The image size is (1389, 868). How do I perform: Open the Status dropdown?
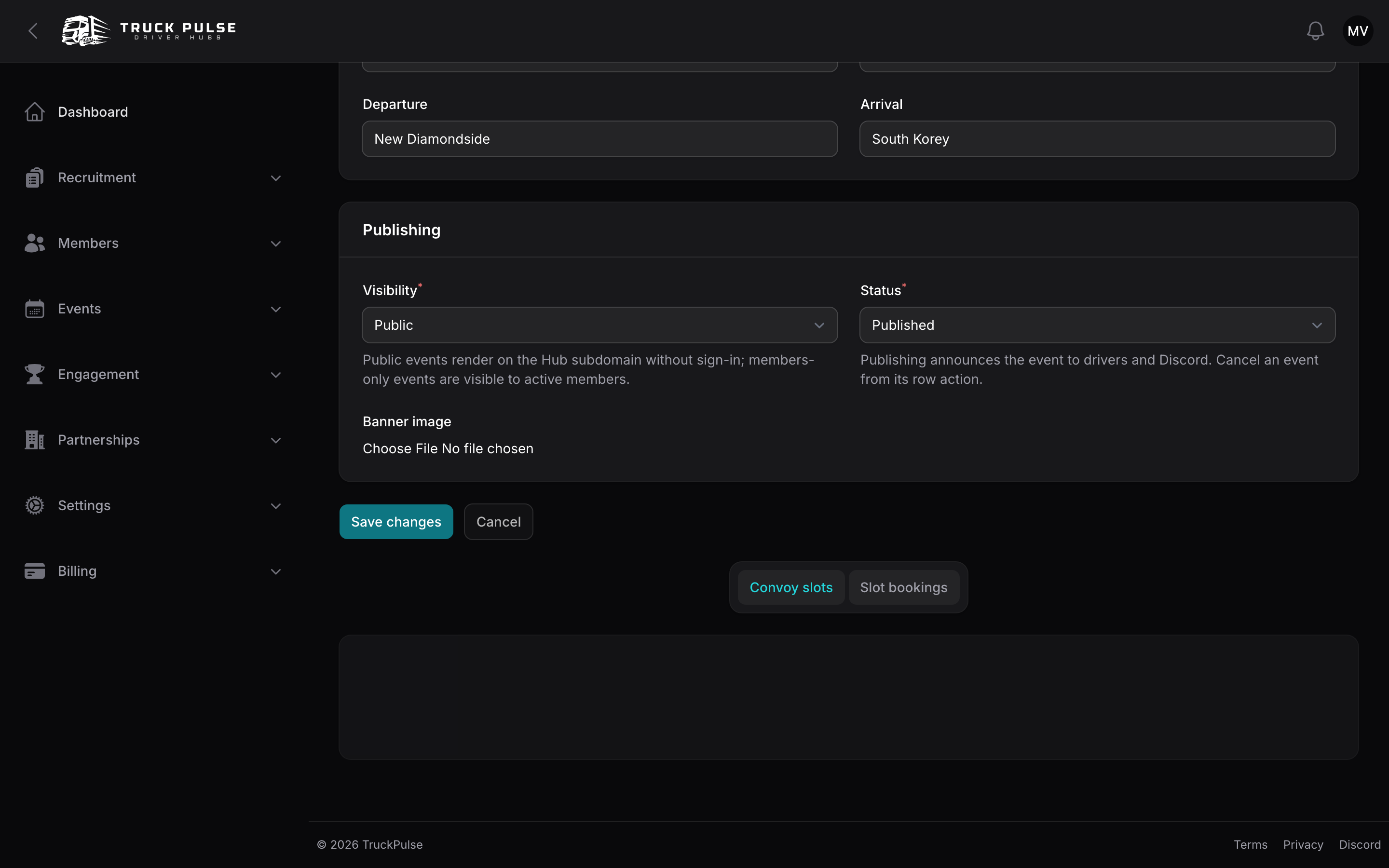click(1097, 325)
